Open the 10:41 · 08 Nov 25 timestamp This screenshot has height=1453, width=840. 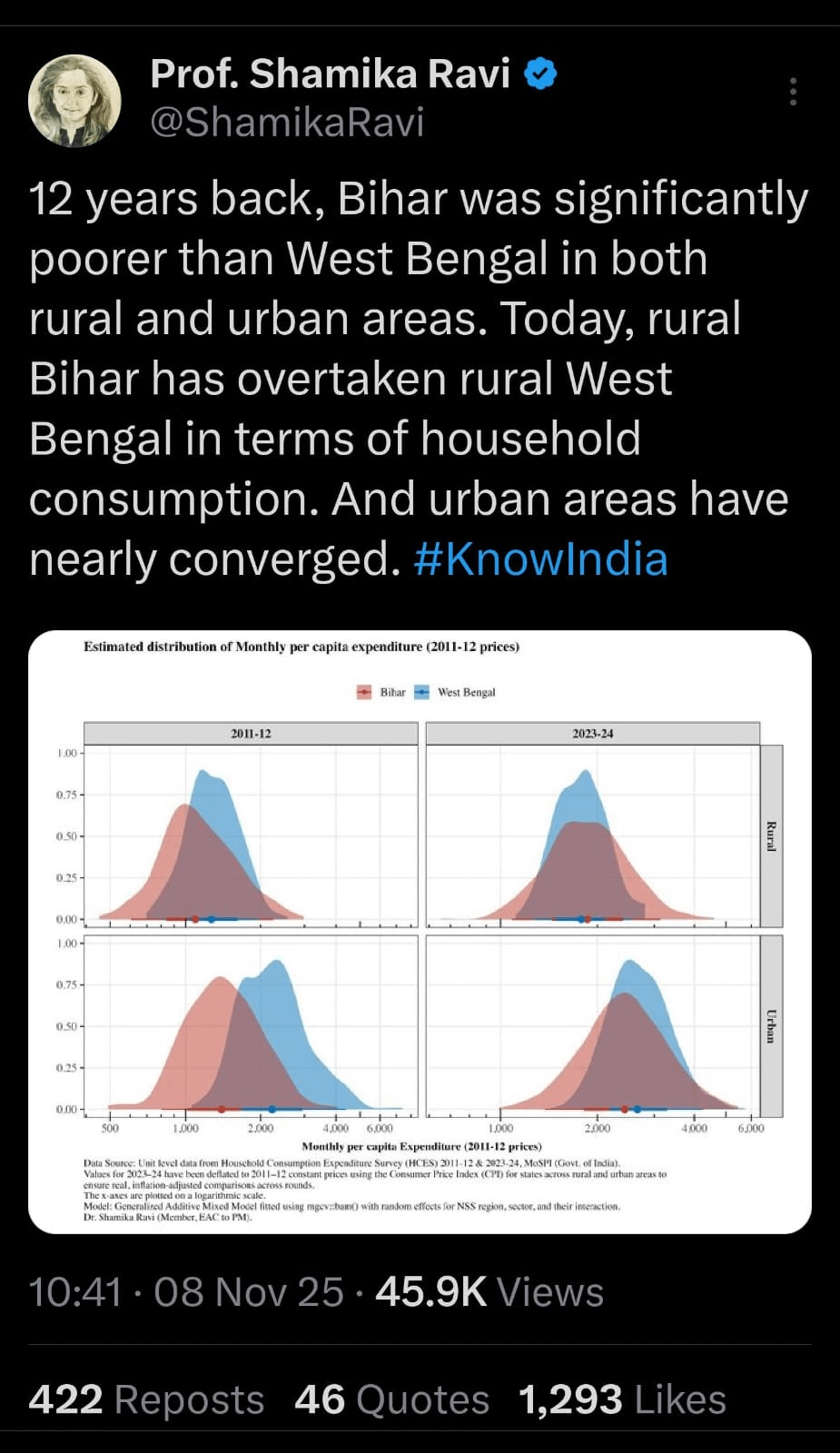click(186, 1291)
